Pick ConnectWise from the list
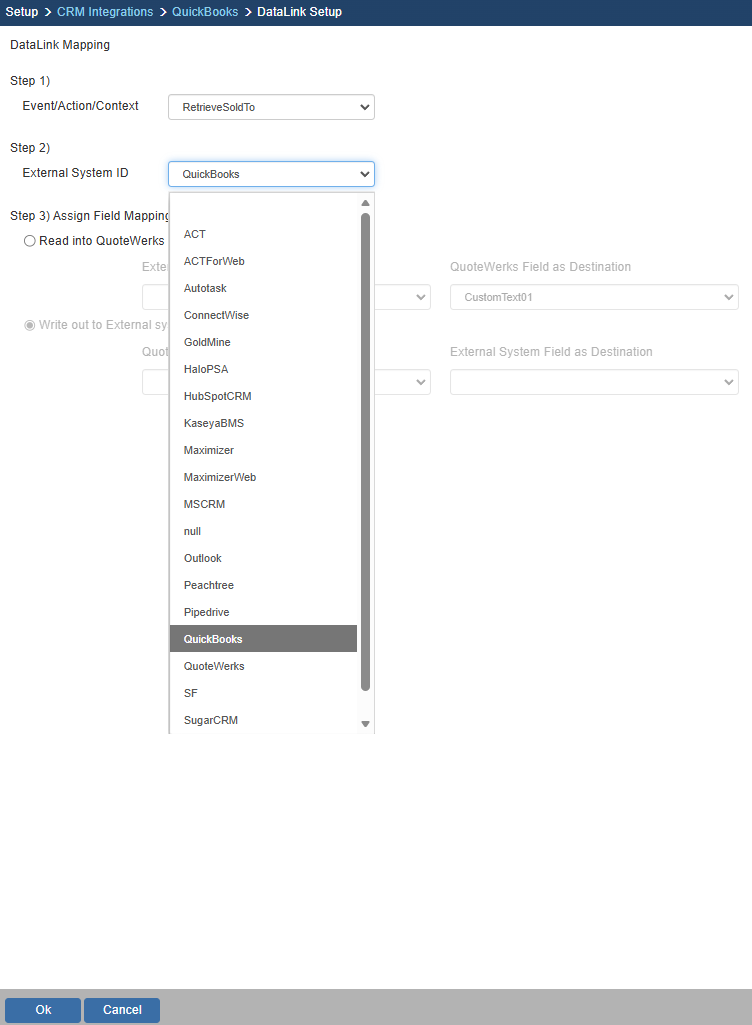 point(216,315)
